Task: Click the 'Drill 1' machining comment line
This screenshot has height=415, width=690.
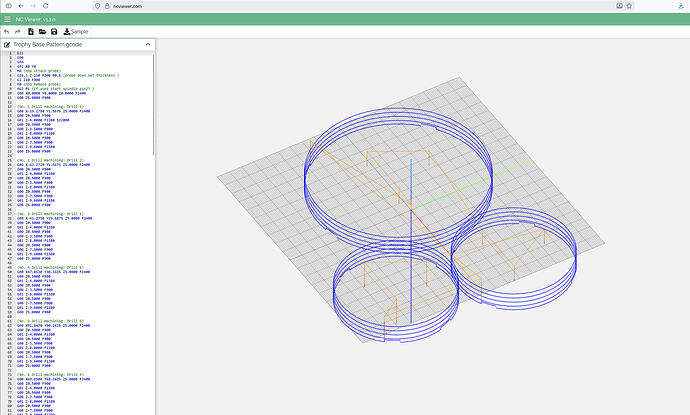Action: click(x=50, y=108)
